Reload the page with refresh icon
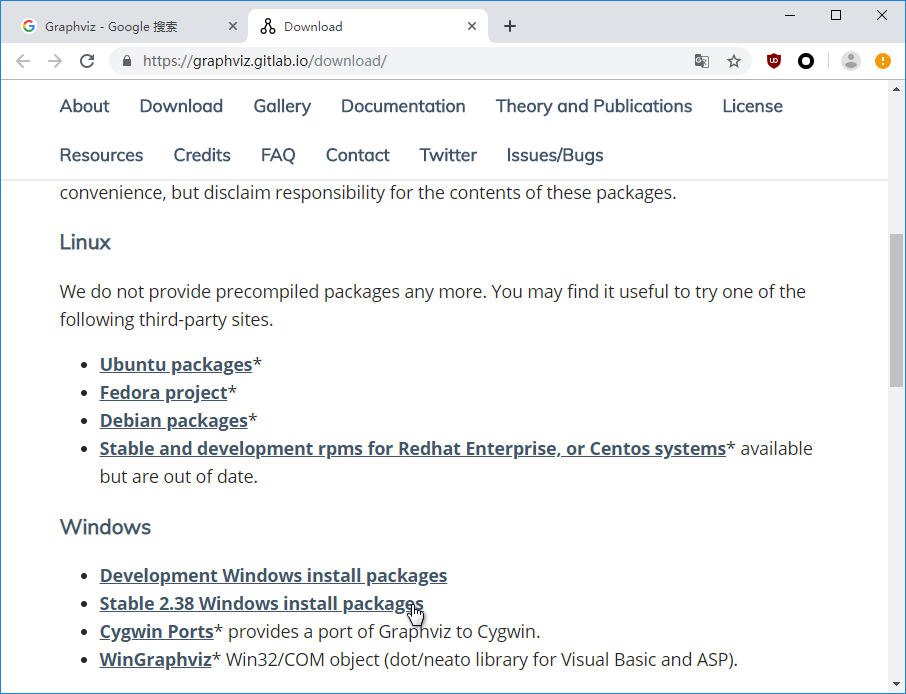This screenshot has height=694, width=906. click(87, 61)
